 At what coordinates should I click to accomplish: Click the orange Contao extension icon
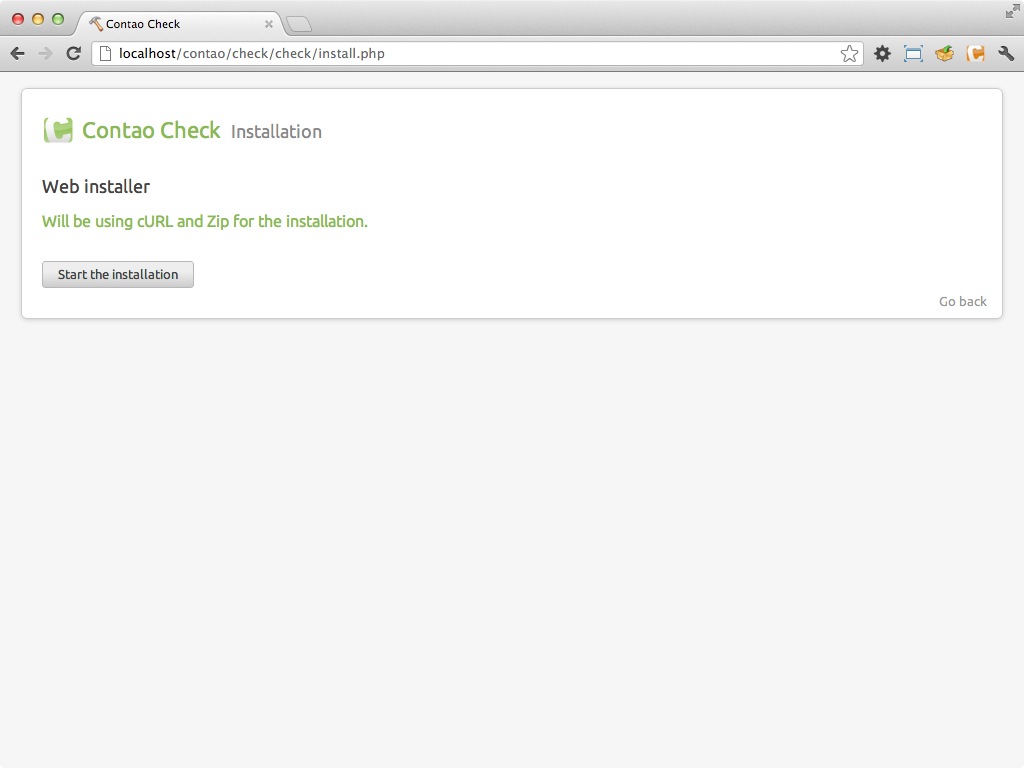[976, 54]
